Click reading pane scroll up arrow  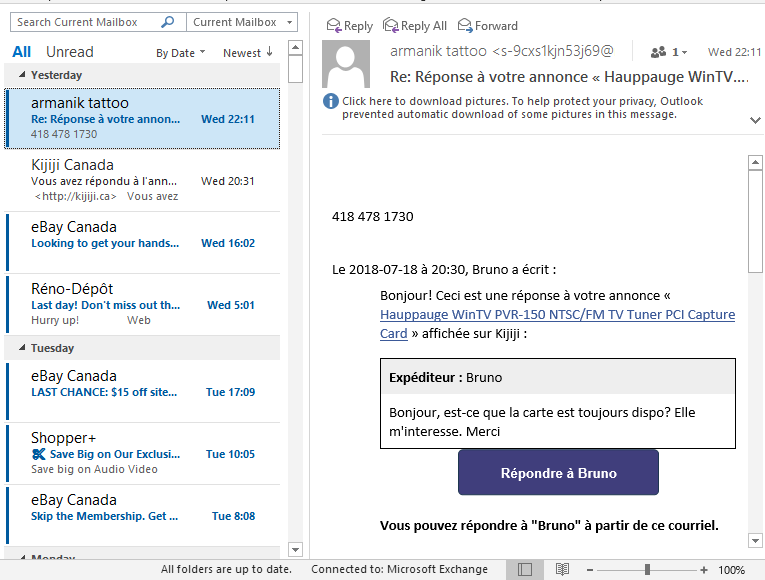[x=755, y=162]
